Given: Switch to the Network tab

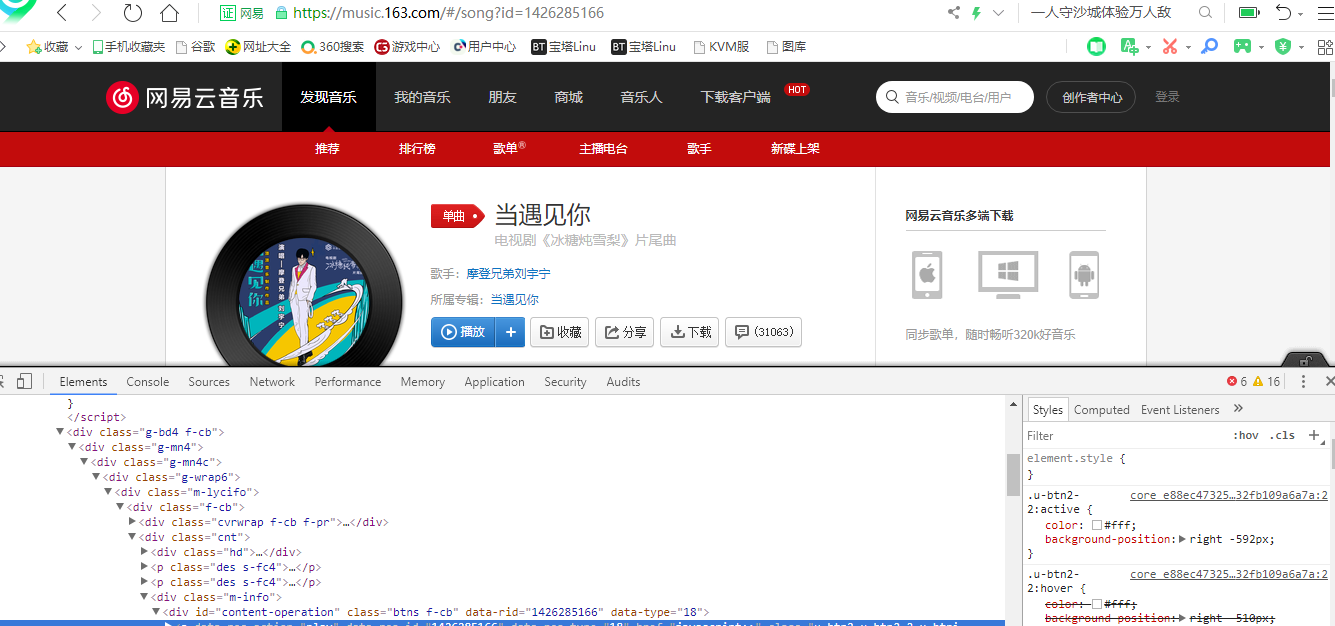Looking at the screenshot, I should pyautogui.click(x=272, y=382).
